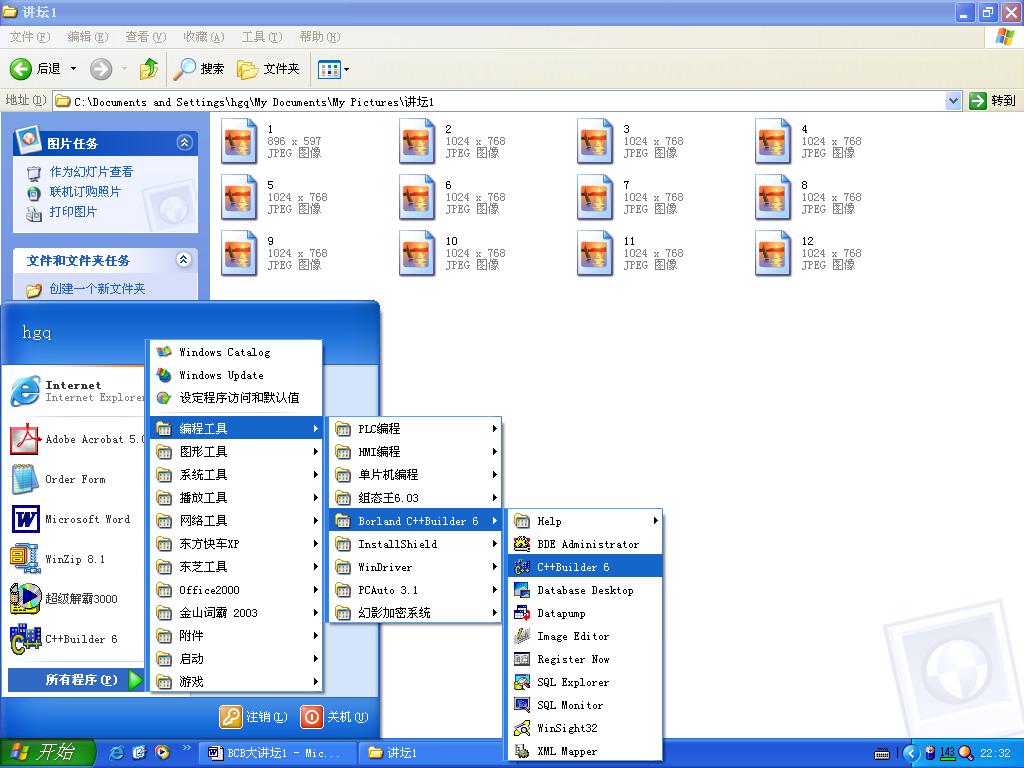
Task: Launch Microsoft Word from Start menu
Action: 76,519
